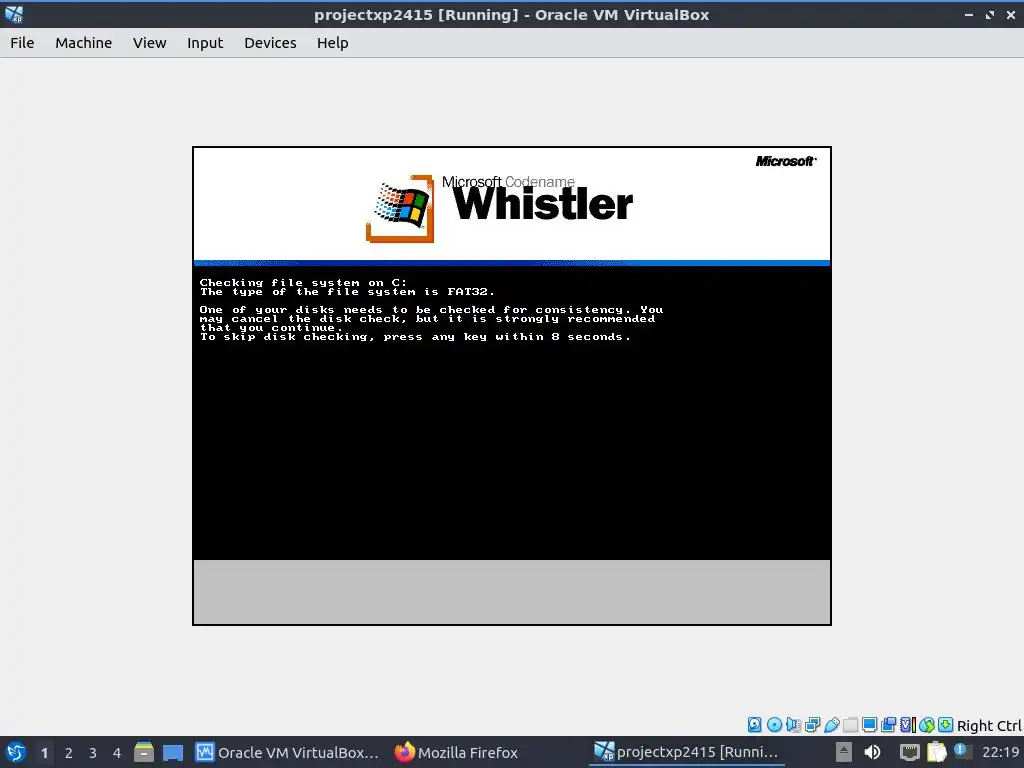Viewport: 1024px width, 768px height.
Task: Click the hard disk activity indicator icon
Action: tap(754, 724)
